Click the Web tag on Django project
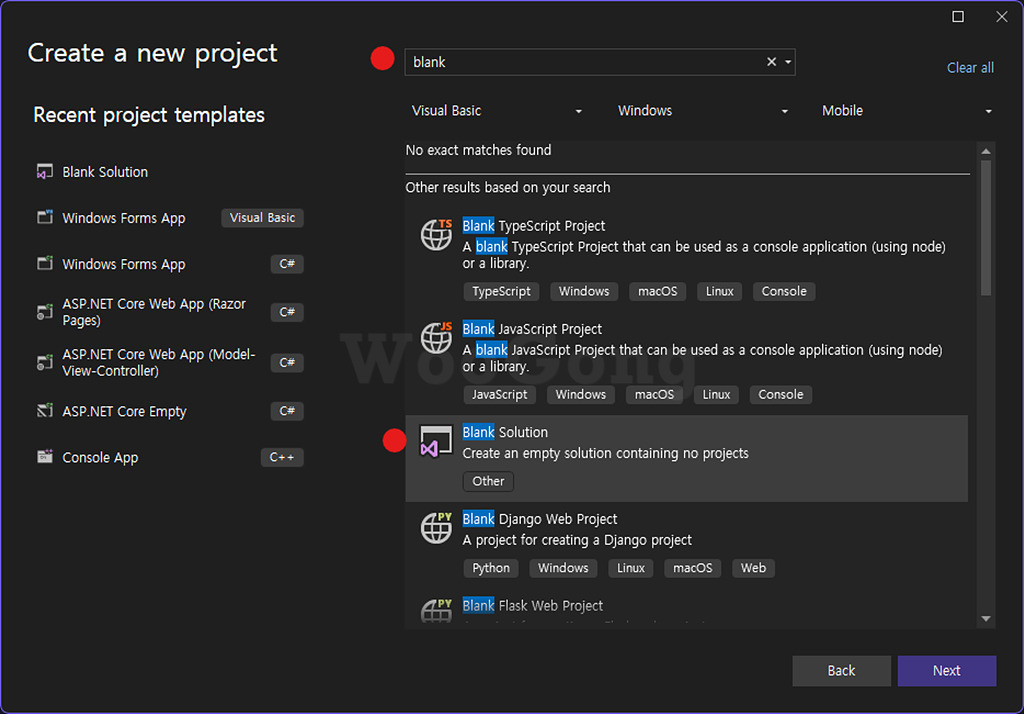The width and height of the screenshot is (1024, 714). click(753, 568)
